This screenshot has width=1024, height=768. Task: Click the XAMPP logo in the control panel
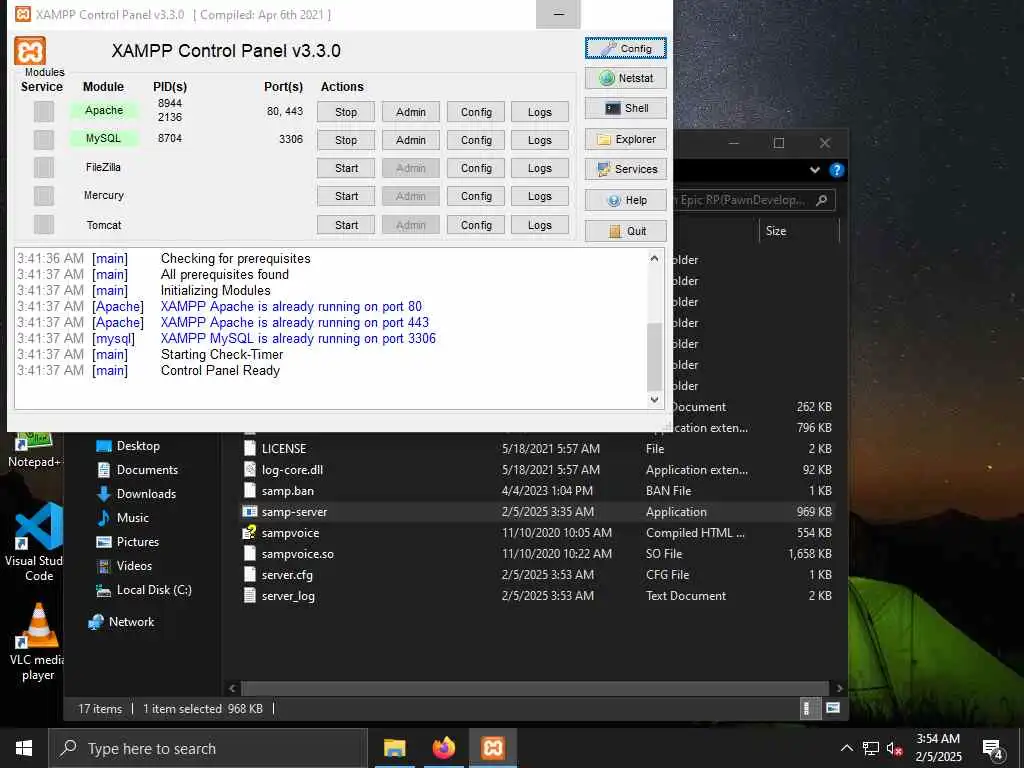point(30,50)
